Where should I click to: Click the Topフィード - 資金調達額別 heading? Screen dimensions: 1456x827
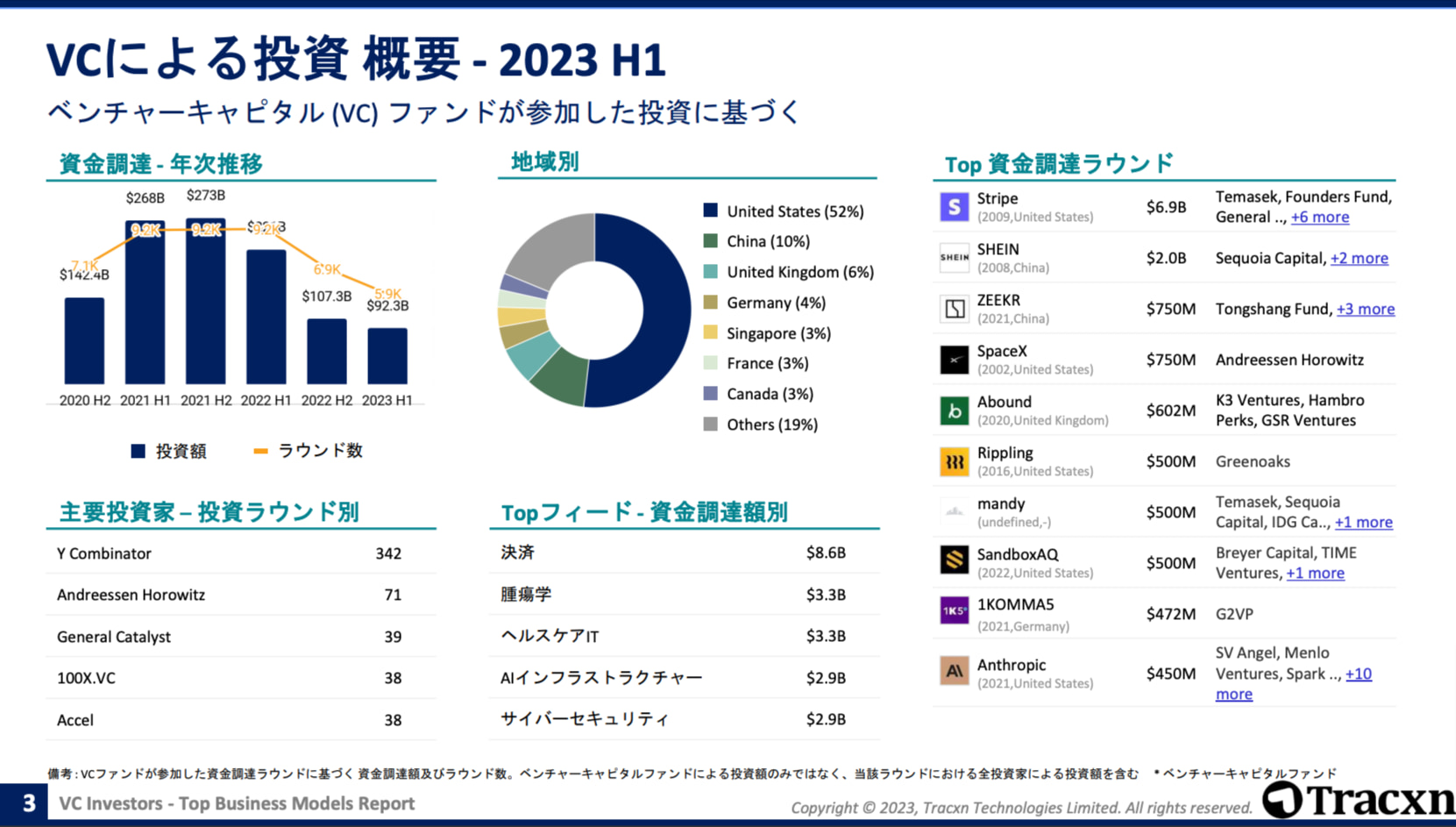coord(644,512)
